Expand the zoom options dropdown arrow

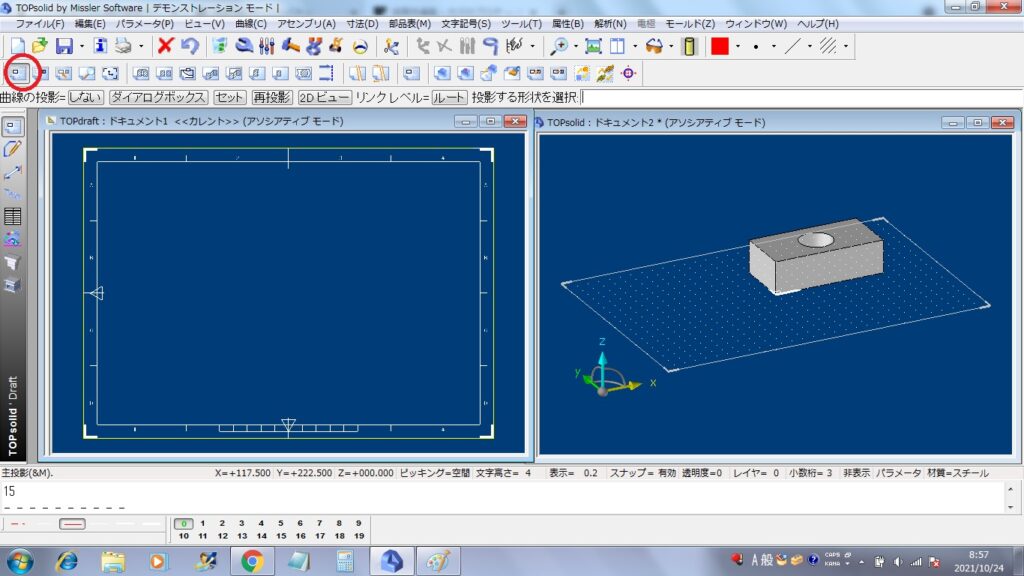(x=575, y=46)
